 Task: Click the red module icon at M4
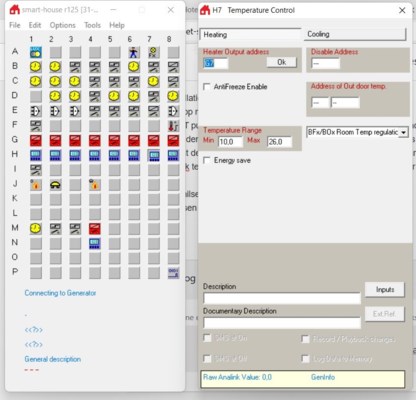pos(95,228)
